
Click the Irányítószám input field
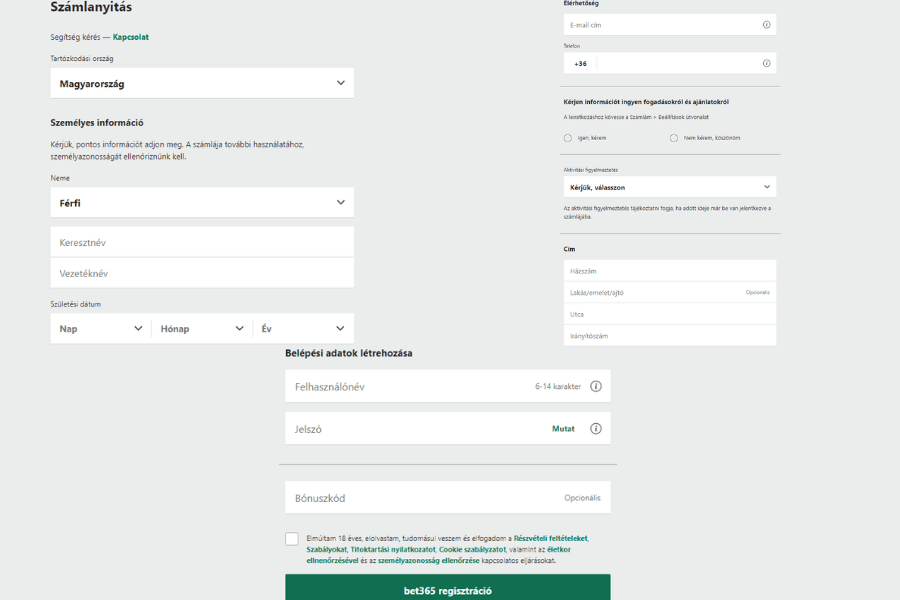670,335
